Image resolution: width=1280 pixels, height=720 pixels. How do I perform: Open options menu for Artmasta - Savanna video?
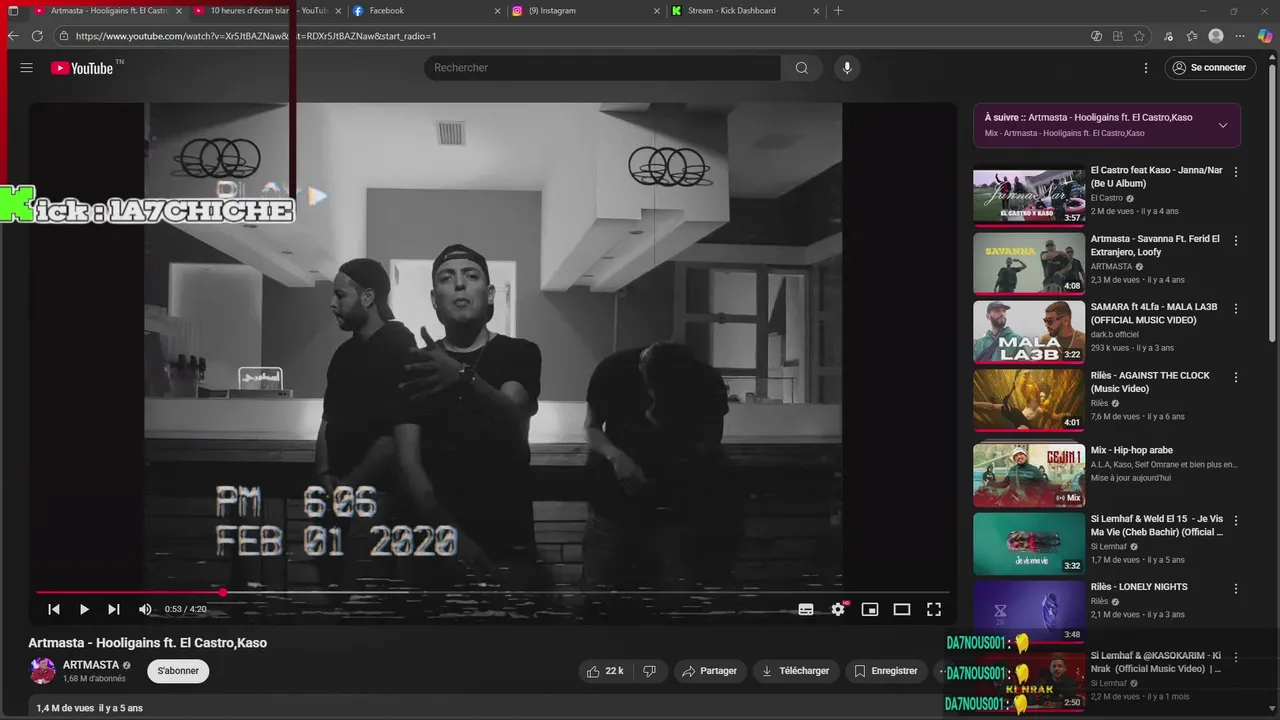coord(1236,241)
